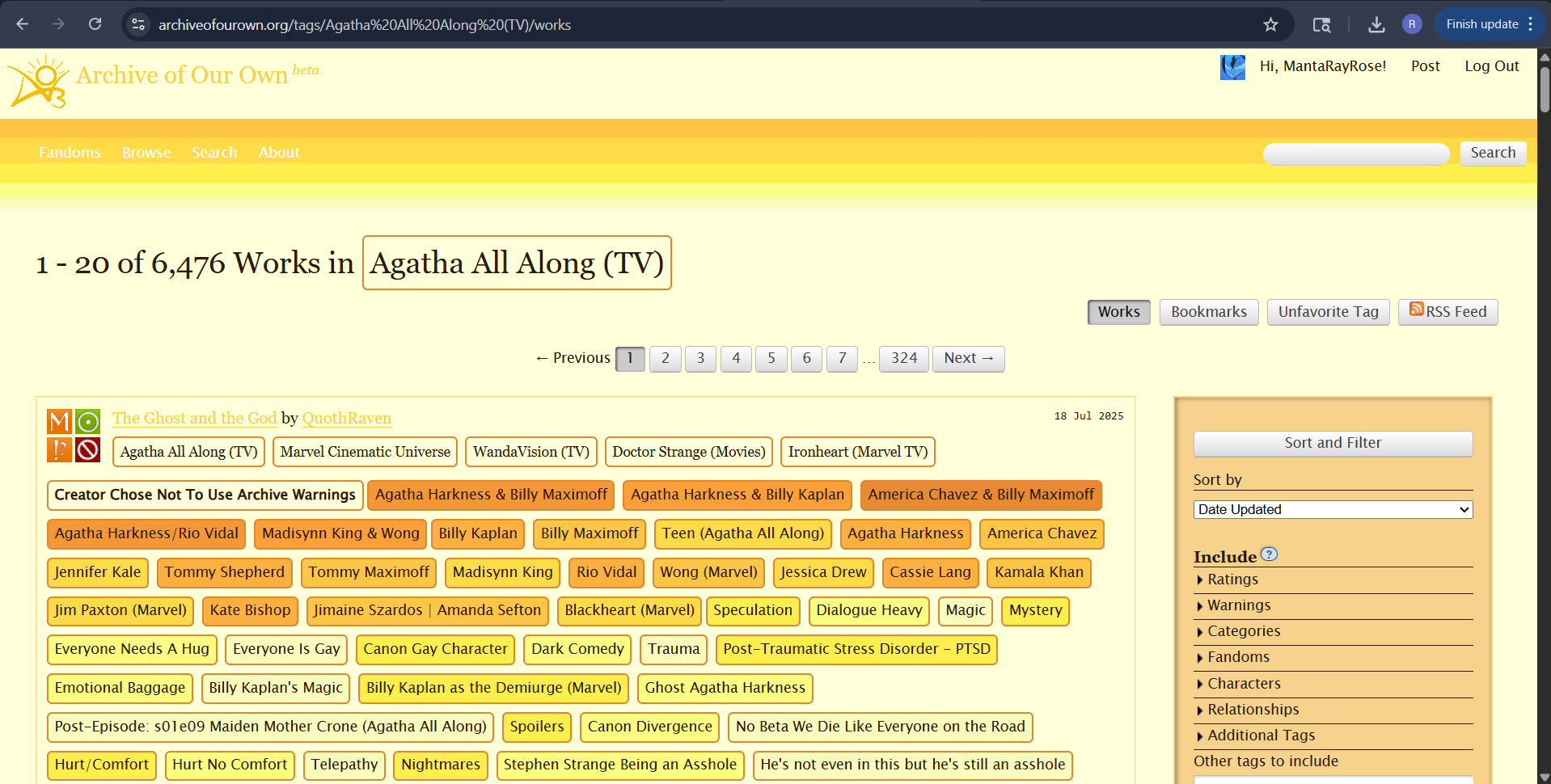Select the Ironheart (Marvel TV) fandom tag
This screenshot has width=1551, height=784.
[858, 452]
